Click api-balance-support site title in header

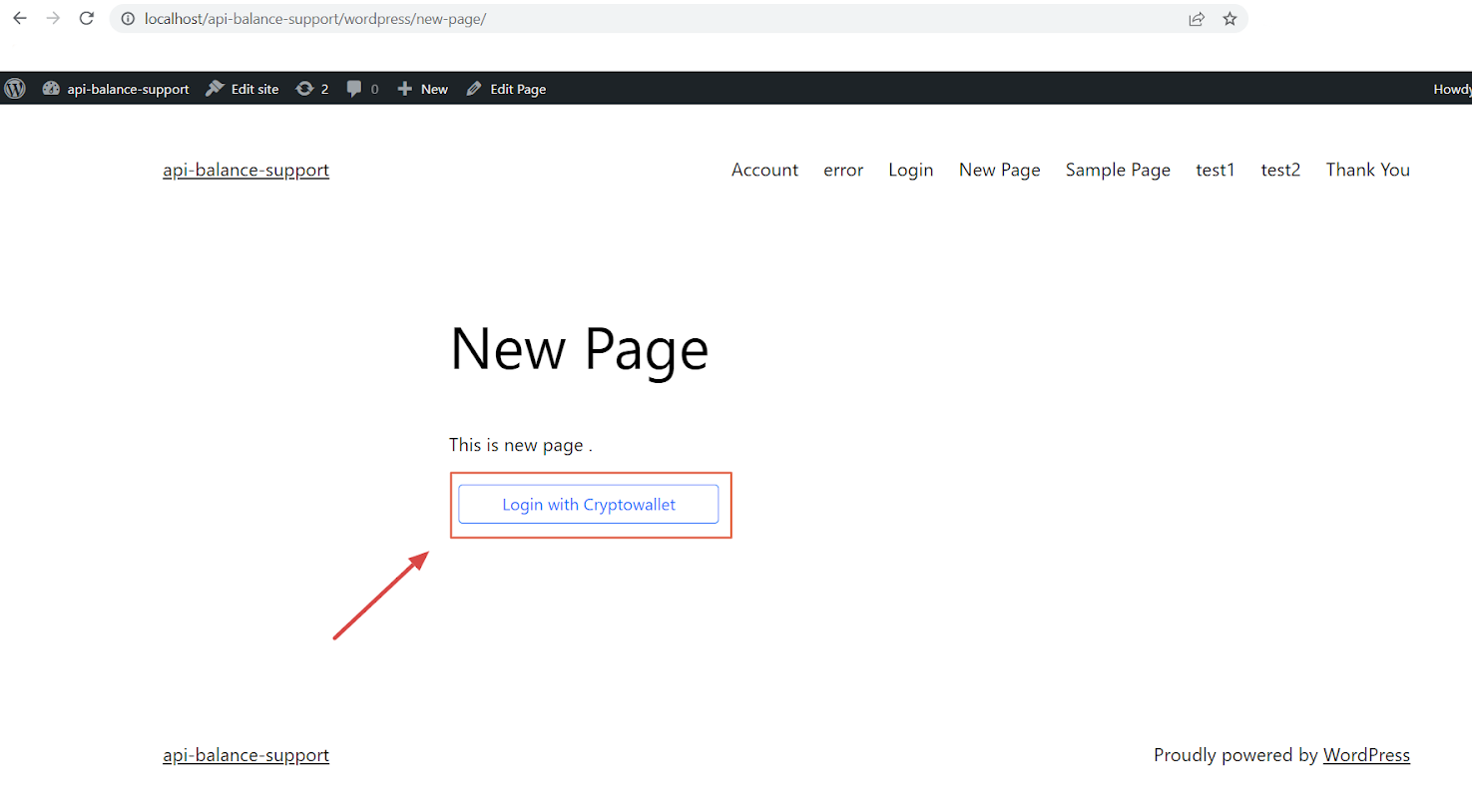pyautogui.click(x=245, y=170)
